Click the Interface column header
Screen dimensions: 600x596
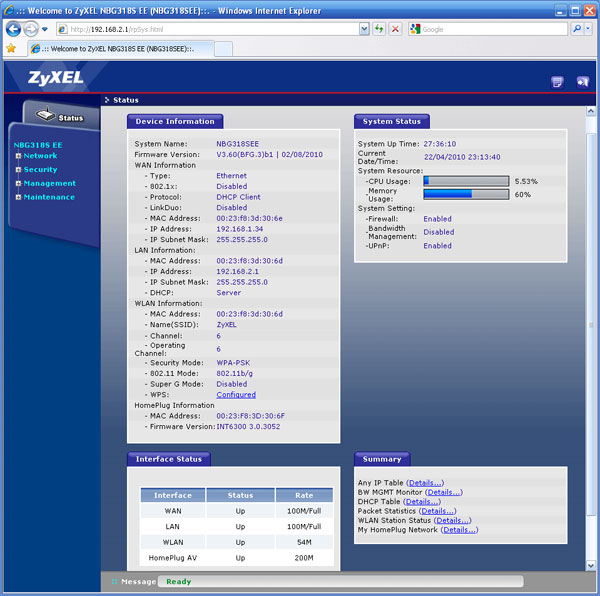(x=173, y=495)
